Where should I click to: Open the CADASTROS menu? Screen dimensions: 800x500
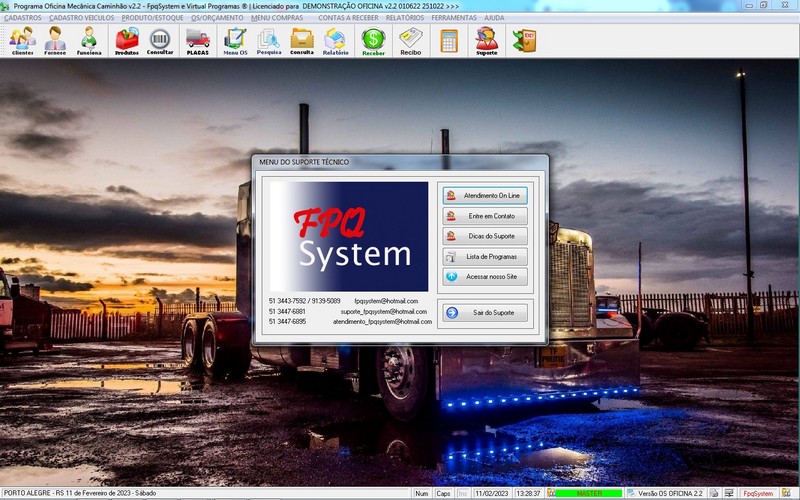(23, 17)
